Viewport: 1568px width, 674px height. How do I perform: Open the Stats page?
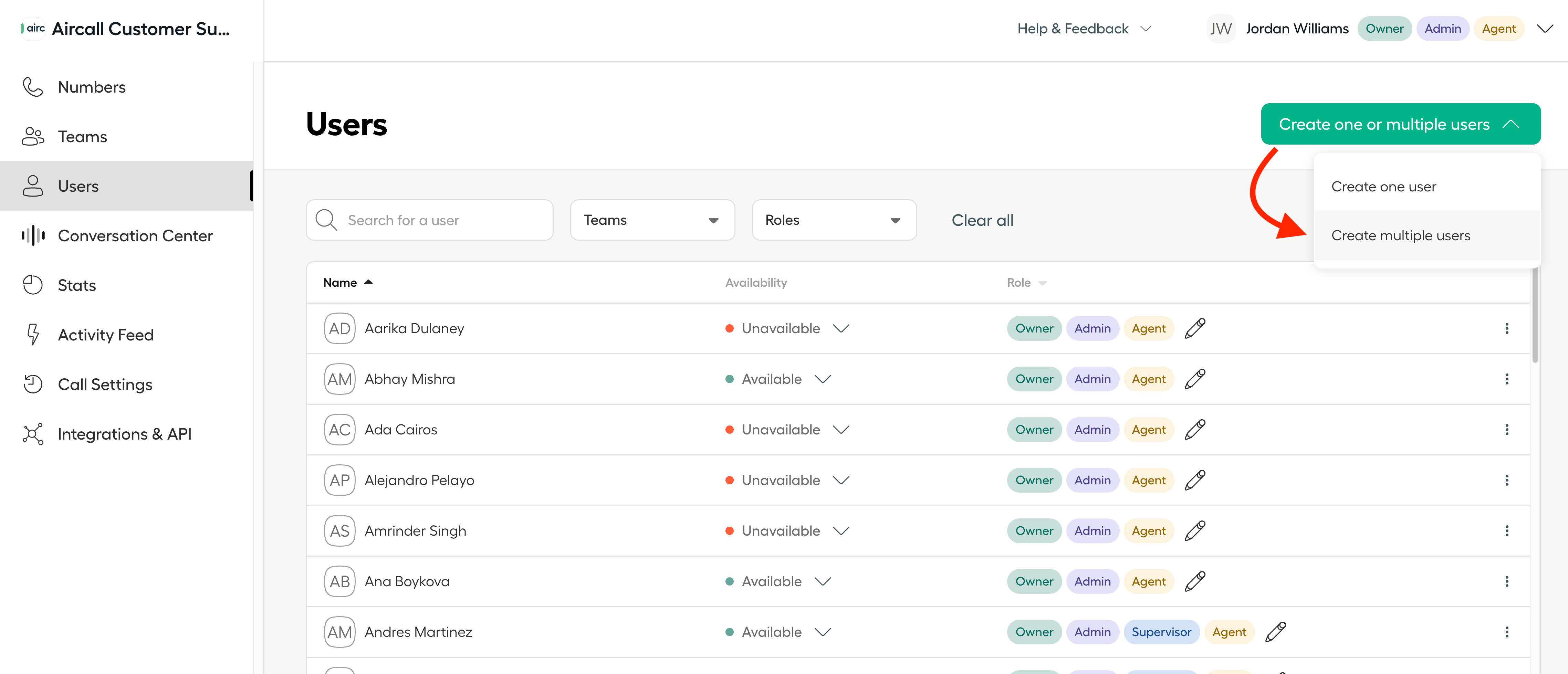pyautogui.click(x=127, y=285)
